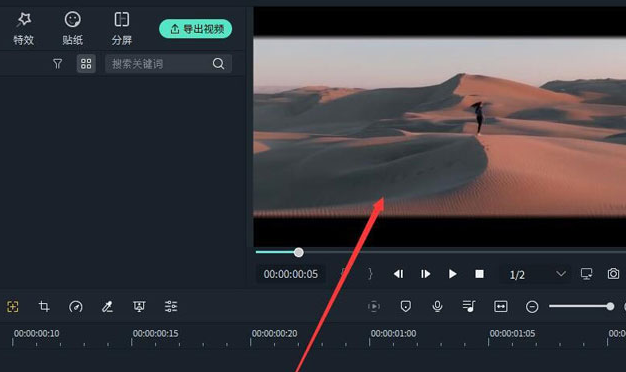Open the 1/2 preview quality dropdown
This screenshot has height=372, width=626.
pyautogui.click(x=537, y=274)
